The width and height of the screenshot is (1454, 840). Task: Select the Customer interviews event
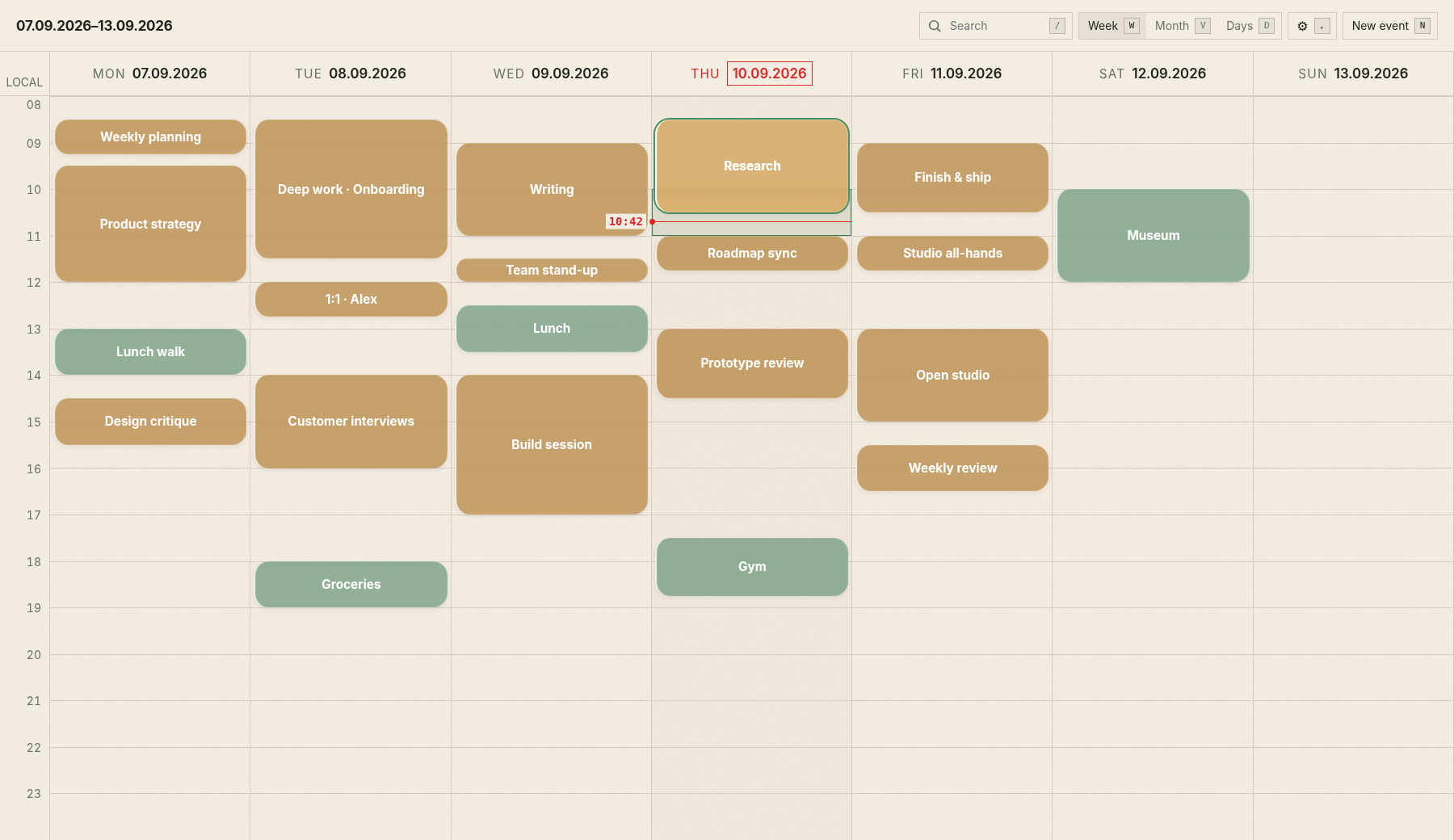coord(351,421)
